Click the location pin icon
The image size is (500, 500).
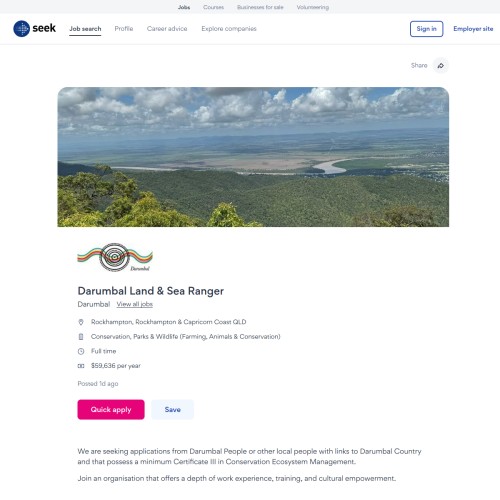tap(81, 322)
